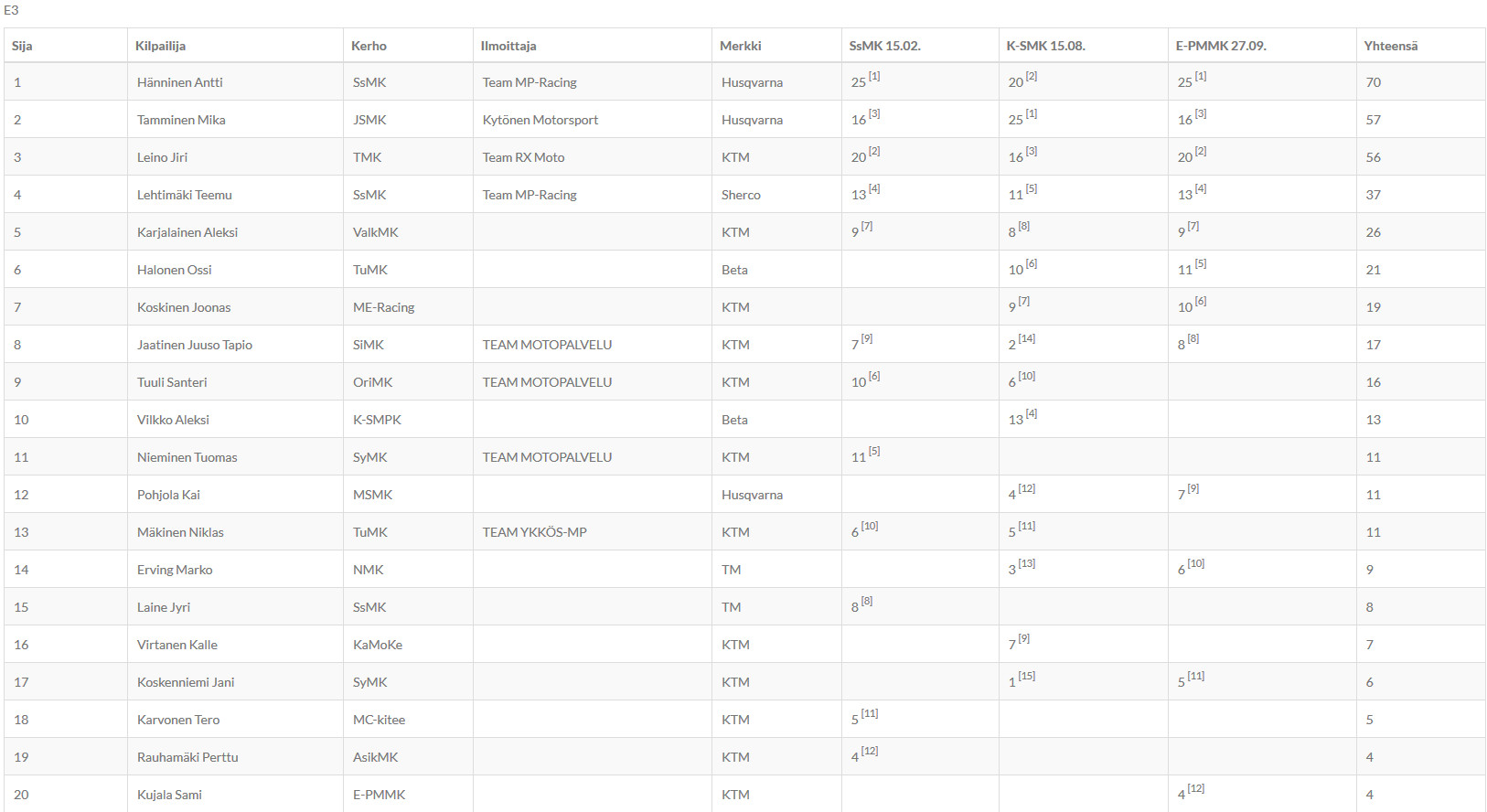Select competitor Hänninen Antti
The height and width of the screenshot is (812, 1487).
click(x=180, y=82)
